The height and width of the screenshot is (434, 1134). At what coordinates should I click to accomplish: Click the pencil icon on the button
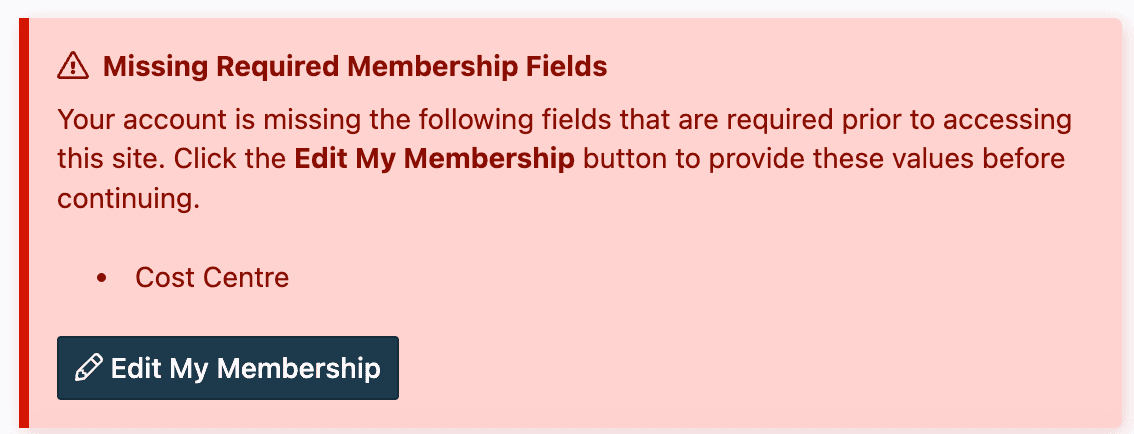coord(88,368)
